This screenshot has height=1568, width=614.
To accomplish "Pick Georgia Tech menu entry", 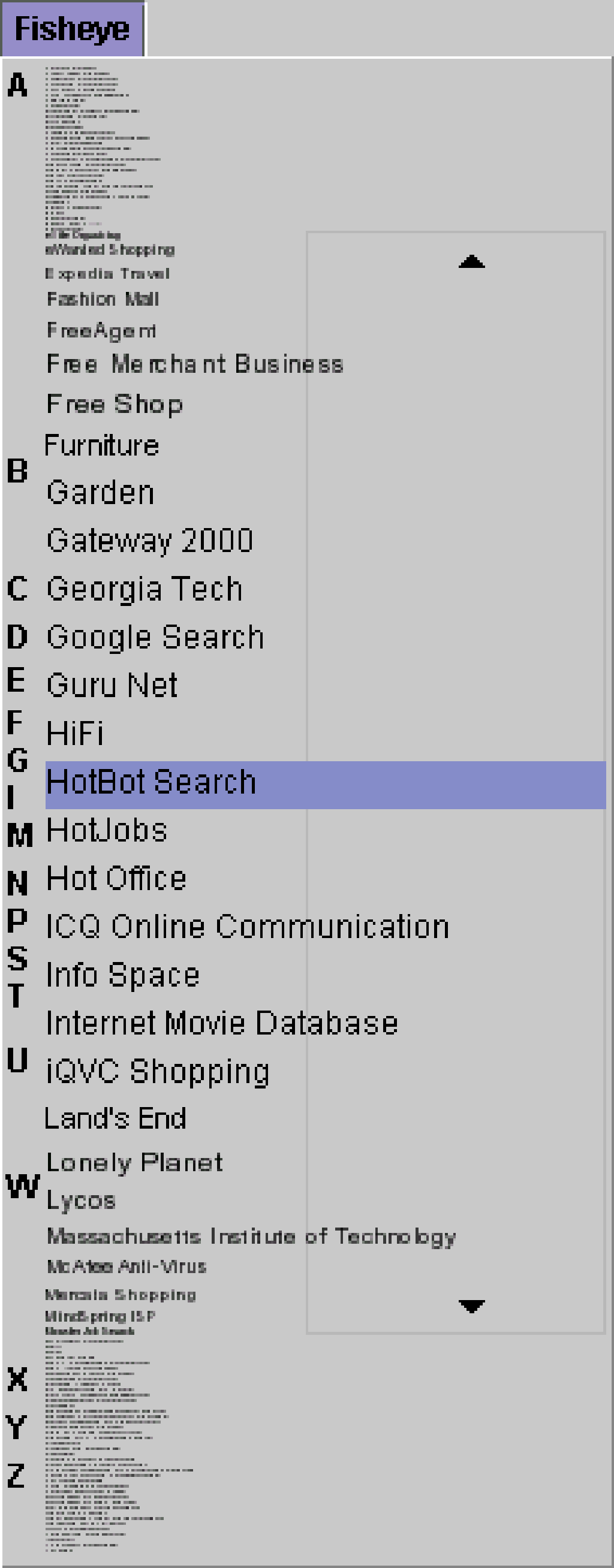I will click(145, 589).
